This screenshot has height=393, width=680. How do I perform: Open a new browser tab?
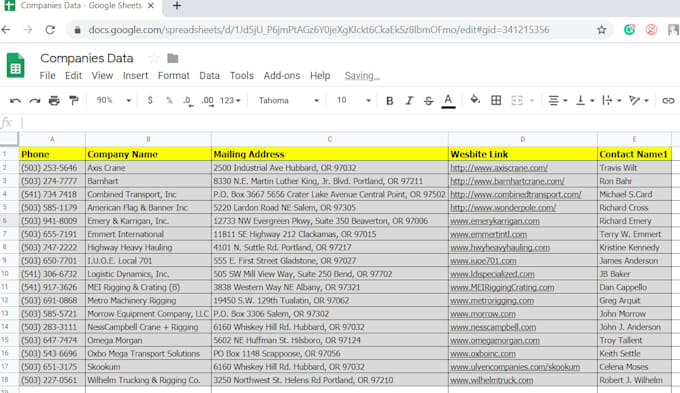pyautogui.click(x=177, y=6)
